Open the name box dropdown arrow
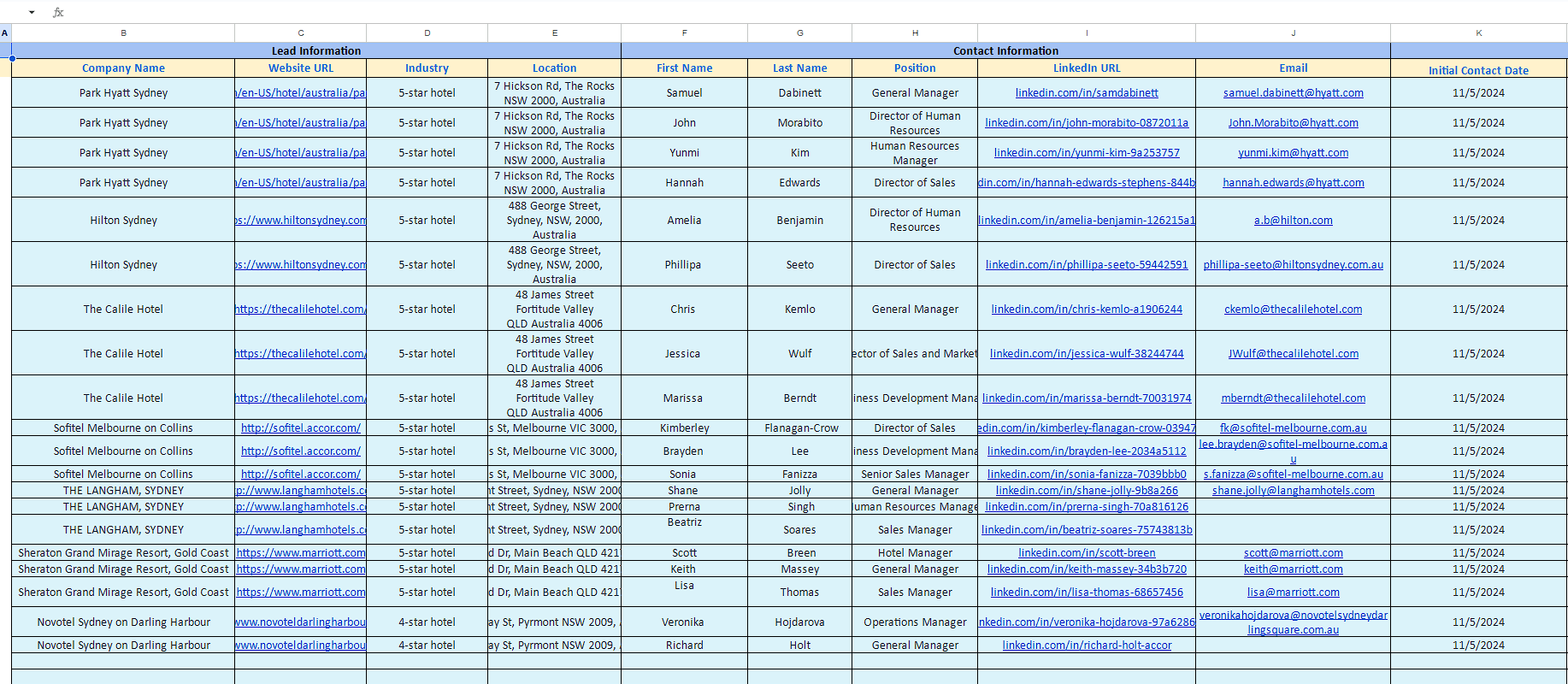This screenshot has height=684, width=1568. (x=32, y=12)
